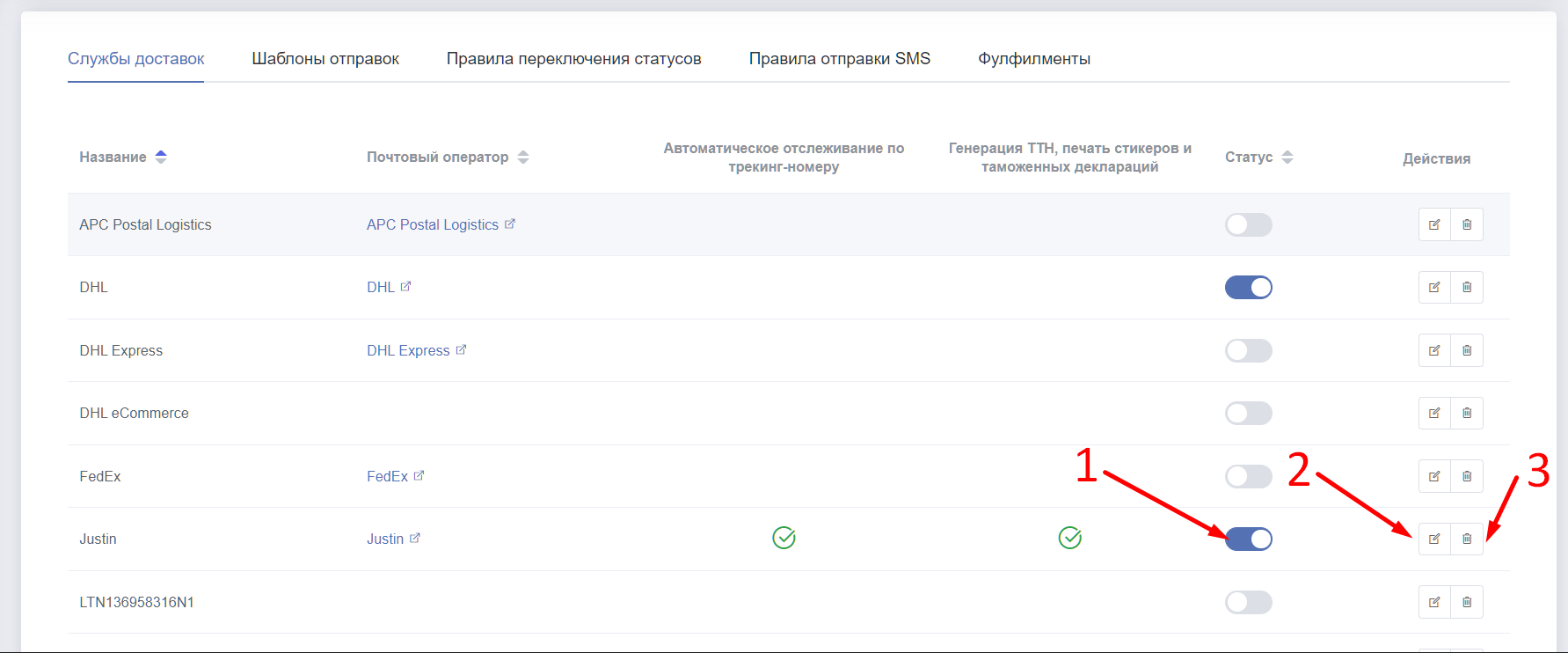The height and width of the screenshot is (653, 1568).
Task: Enable the LTN136958316N1 status toggle
Action: click(x=1249, y=602)
